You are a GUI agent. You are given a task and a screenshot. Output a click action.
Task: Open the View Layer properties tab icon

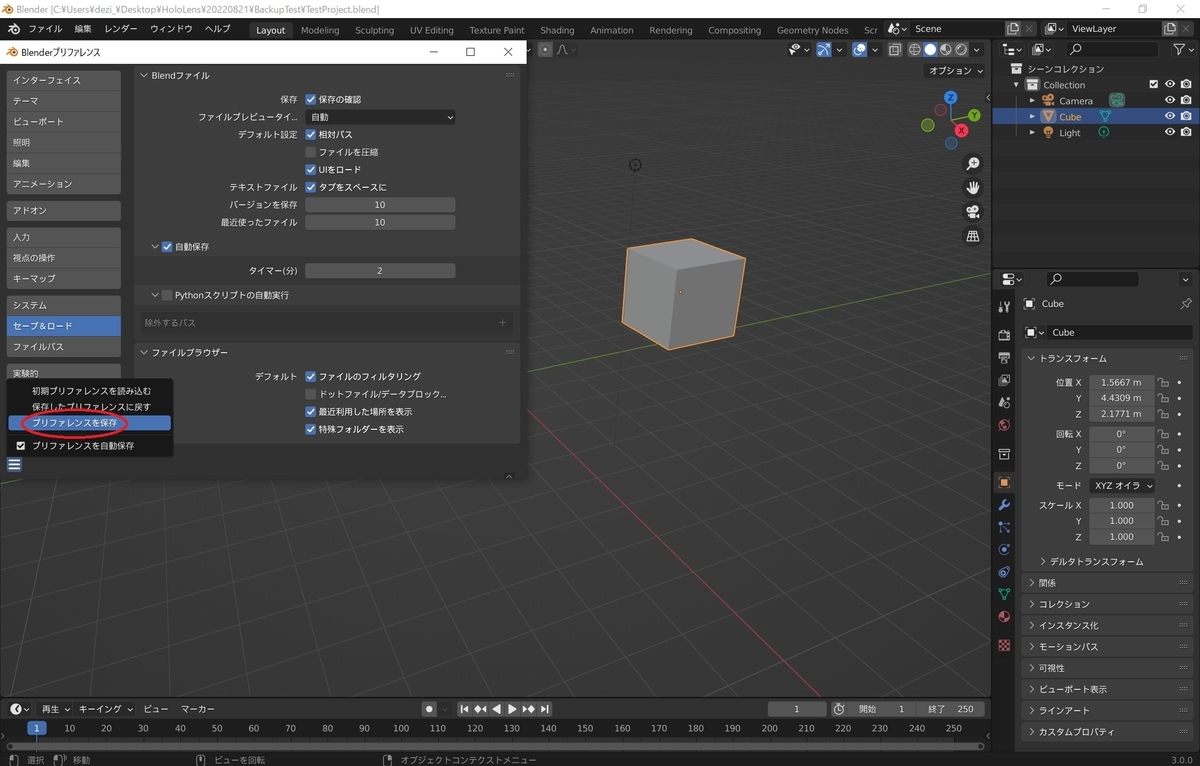(x=1004, y=380)
